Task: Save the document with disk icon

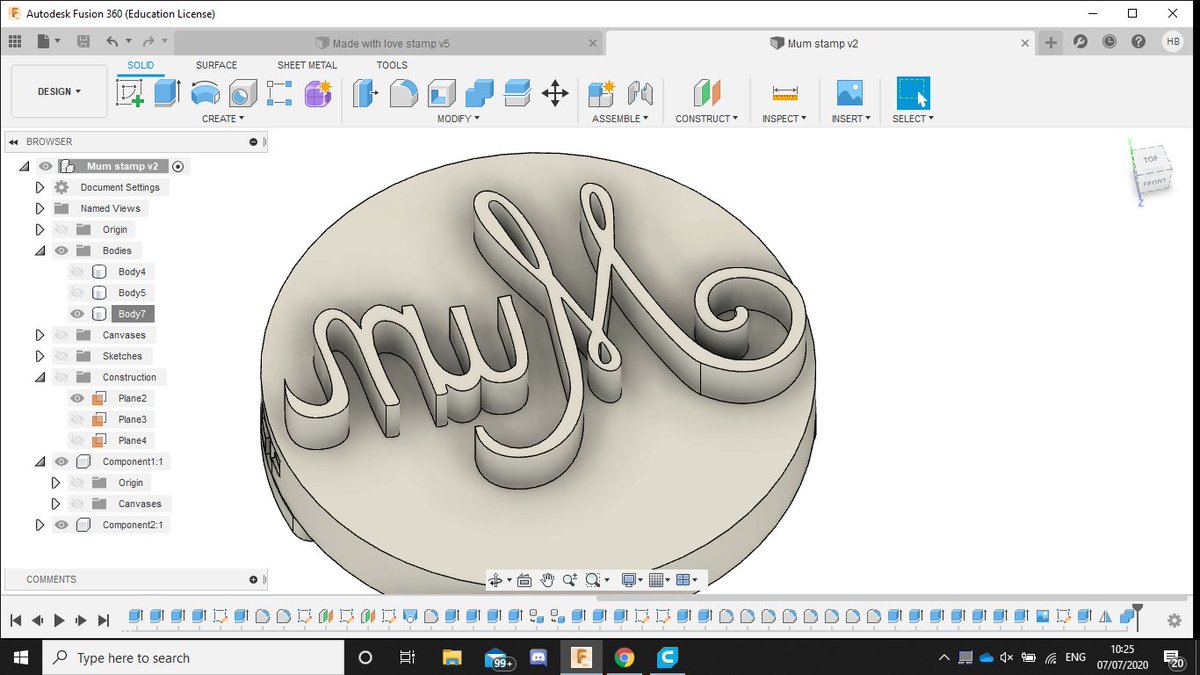Action: click(x=83, y=42)
